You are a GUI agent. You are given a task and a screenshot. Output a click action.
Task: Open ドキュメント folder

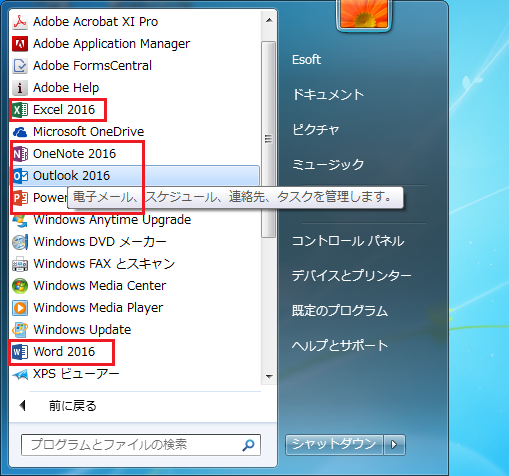pos(328,95)
